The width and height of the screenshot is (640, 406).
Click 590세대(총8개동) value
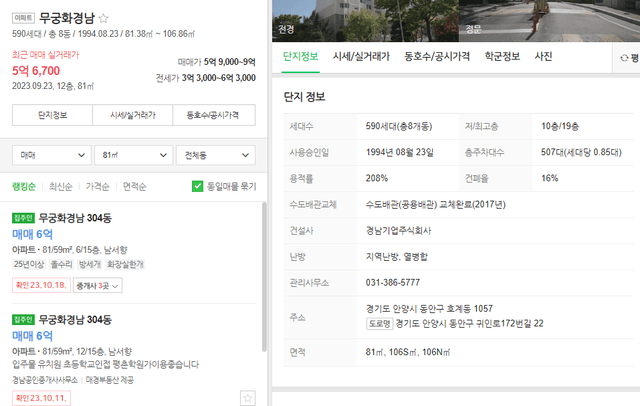pos(399,126)
